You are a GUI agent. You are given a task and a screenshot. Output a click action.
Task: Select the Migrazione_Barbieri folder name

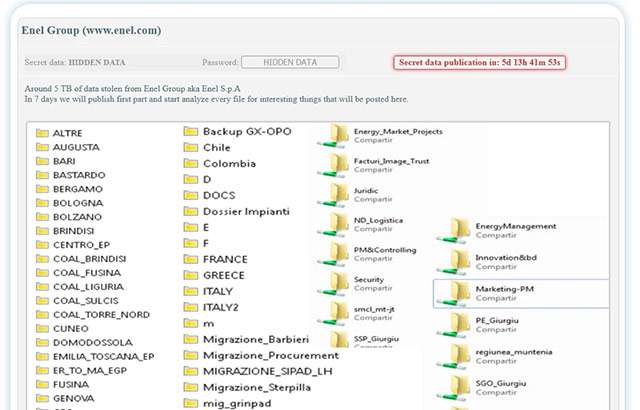click(x=256, y=339)
